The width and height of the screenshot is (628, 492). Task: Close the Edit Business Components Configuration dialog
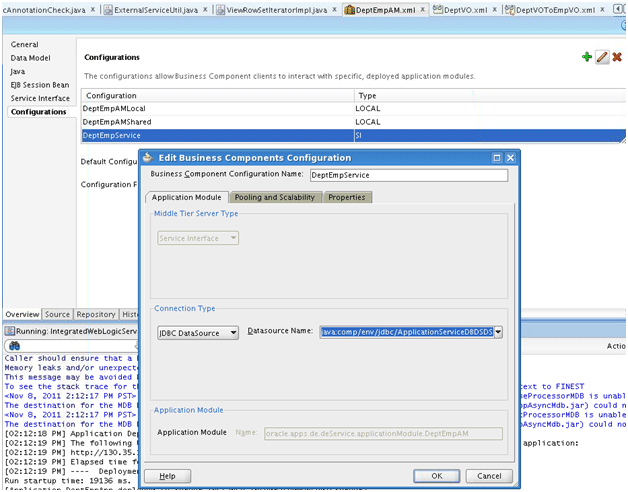pos(510,158)
